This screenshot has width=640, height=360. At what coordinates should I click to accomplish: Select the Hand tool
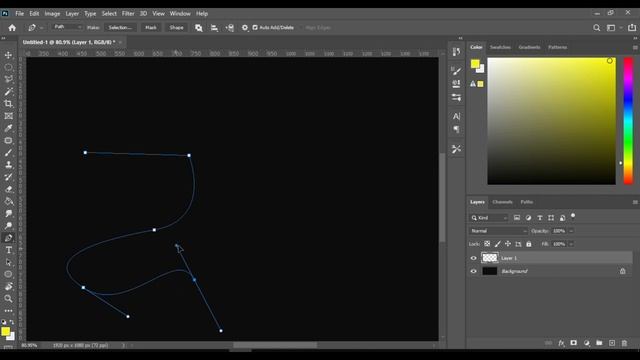pyautogui.click(x=8, y=287)
